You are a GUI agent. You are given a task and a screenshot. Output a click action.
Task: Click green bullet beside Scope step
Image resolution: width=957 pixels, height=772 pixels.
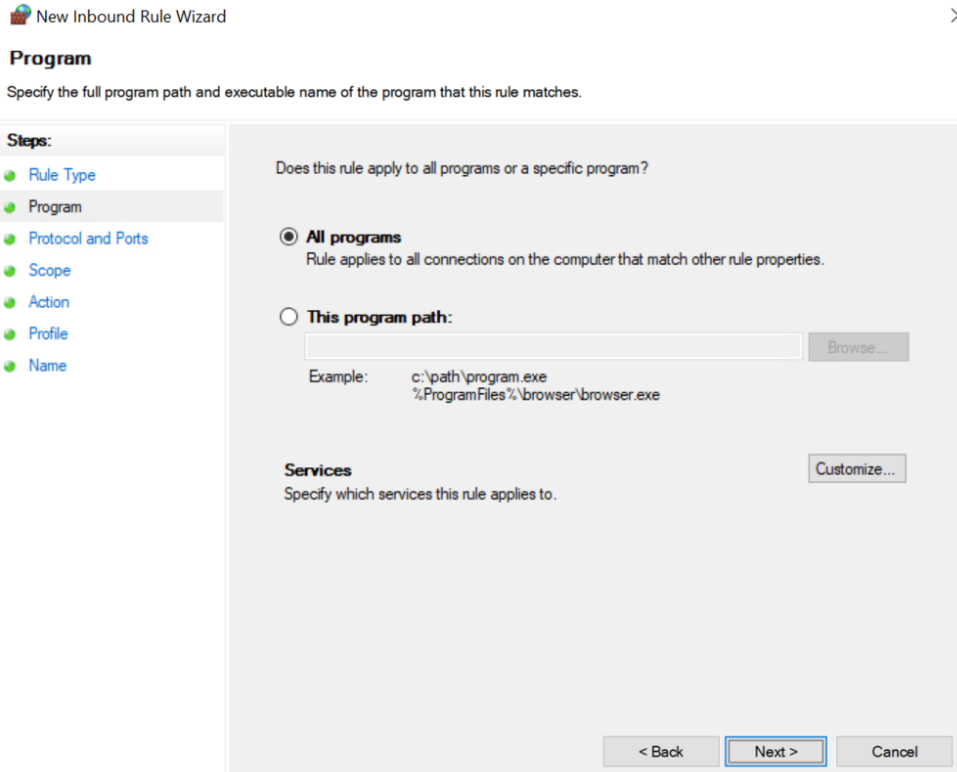10,271
